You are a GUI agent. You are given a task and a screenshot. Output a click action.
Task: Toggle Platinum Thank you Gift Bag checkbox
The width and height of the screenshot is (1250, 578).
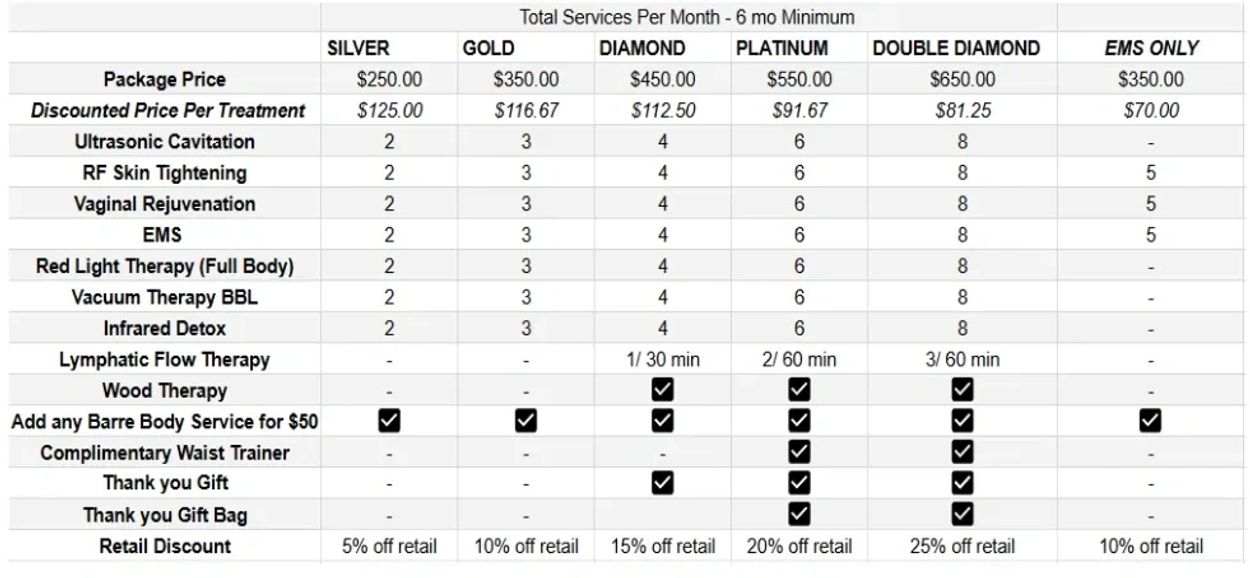click(799, 514)
